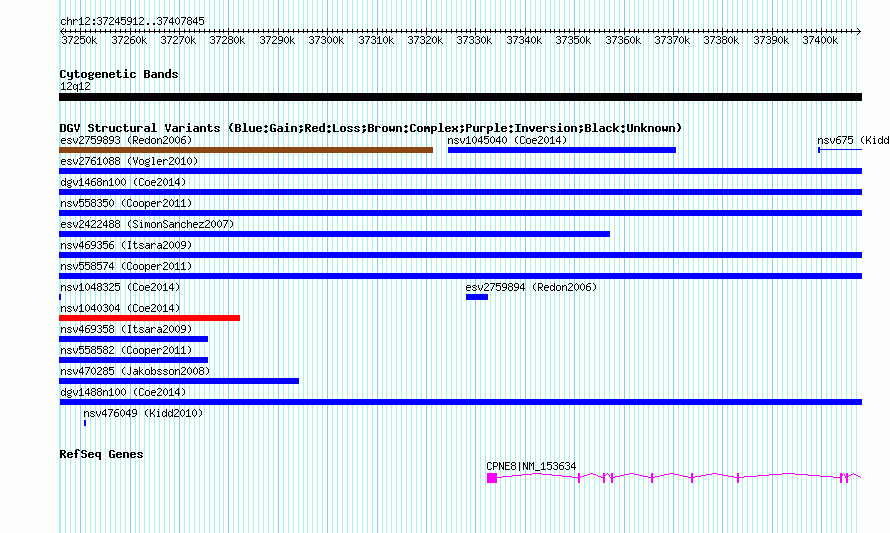Select the brown esv2759893 complex variant bar
The width and height of the screenshot is (890, 533).
[246, 150]
